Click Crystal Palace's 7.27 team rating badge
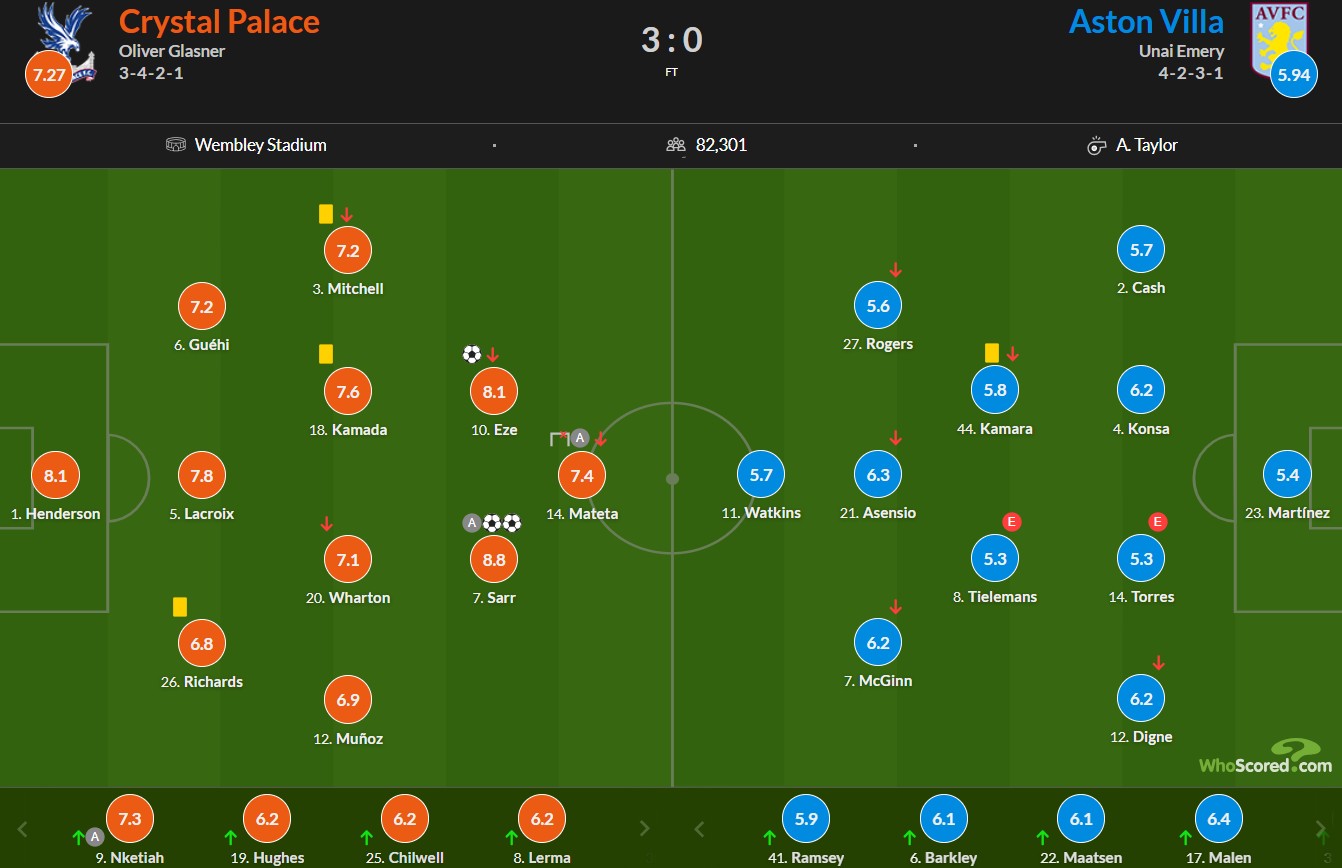The height and width of the screenshot is (868, 1342). tap(49, 73)
